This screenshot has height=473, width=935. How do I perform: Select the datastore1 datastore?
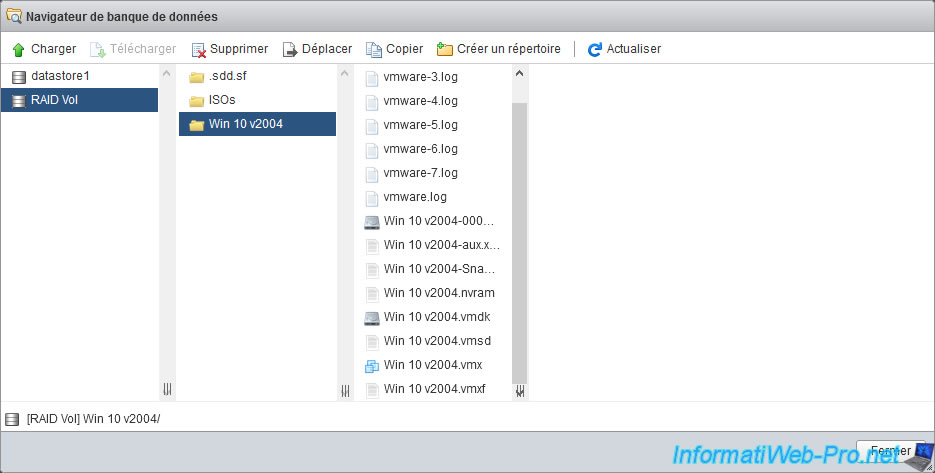[59, 76]
